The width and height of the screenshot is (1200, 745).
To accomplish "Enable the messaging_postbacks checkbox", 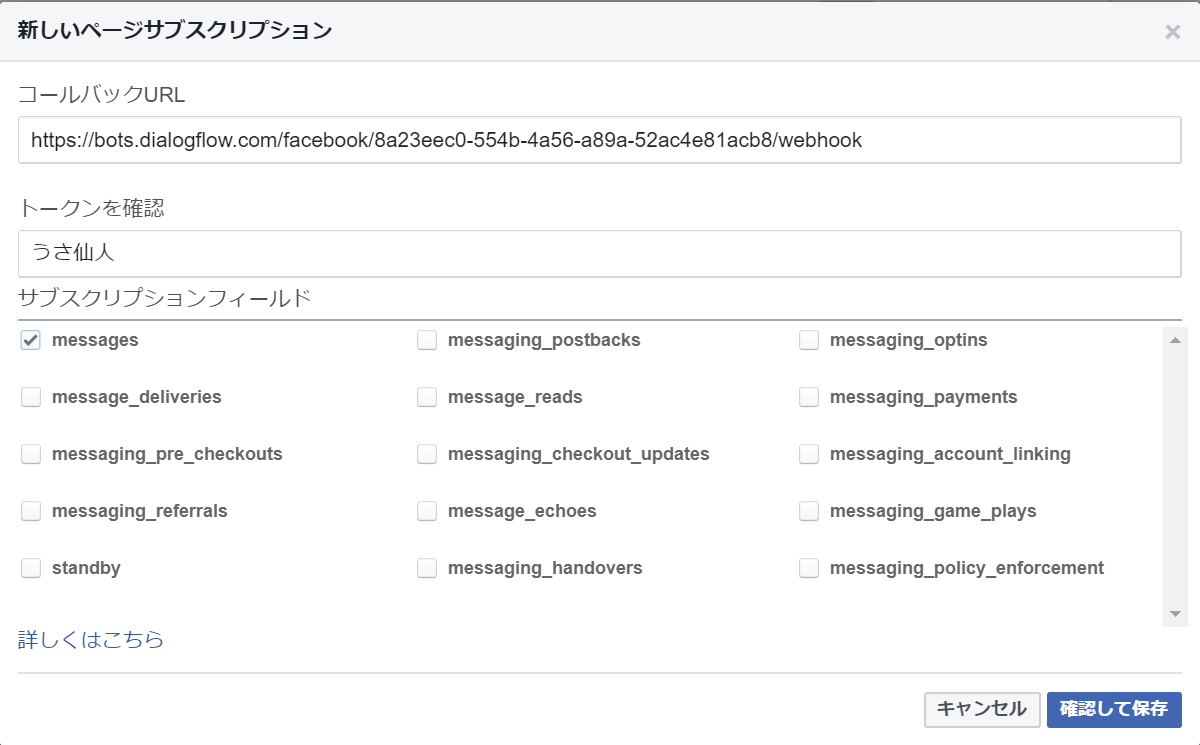I will coord(427,340).
